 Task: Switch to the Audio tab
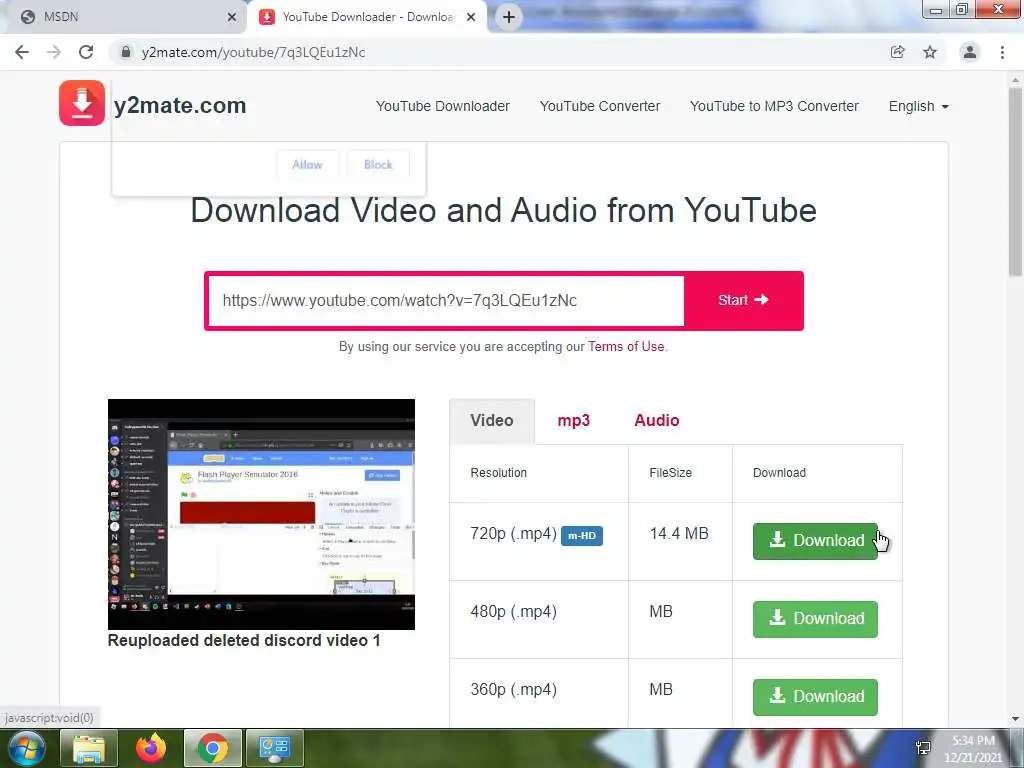(x=656, y=421)
